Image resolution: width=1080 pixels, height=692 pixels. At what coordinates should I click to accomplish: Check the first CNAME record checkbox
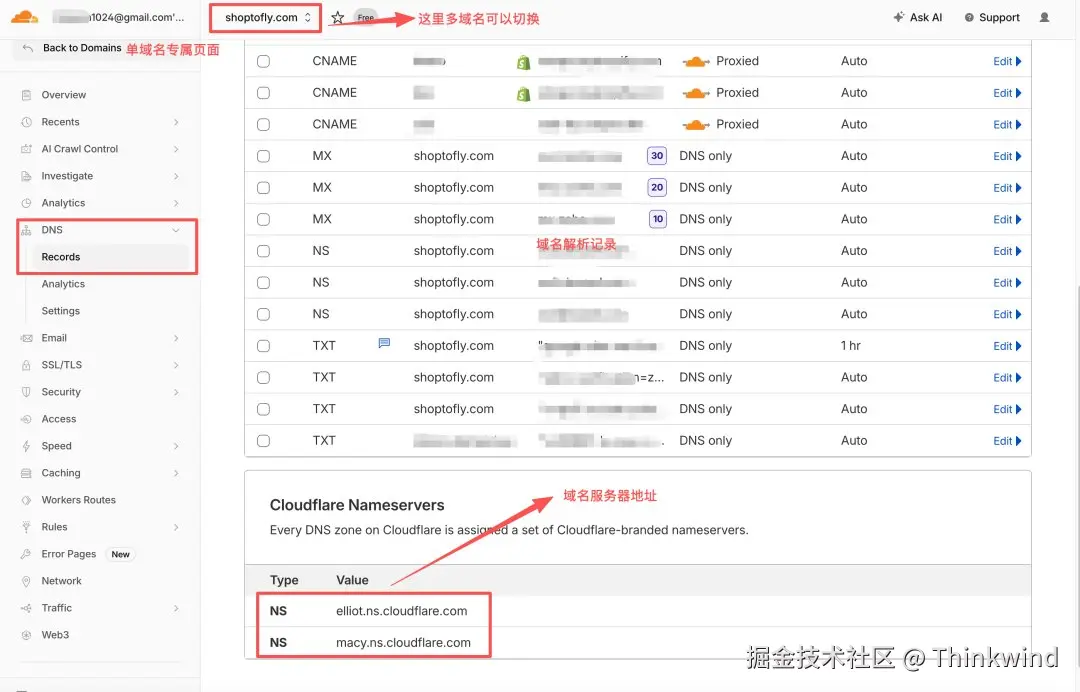click(x=263, y=61)
